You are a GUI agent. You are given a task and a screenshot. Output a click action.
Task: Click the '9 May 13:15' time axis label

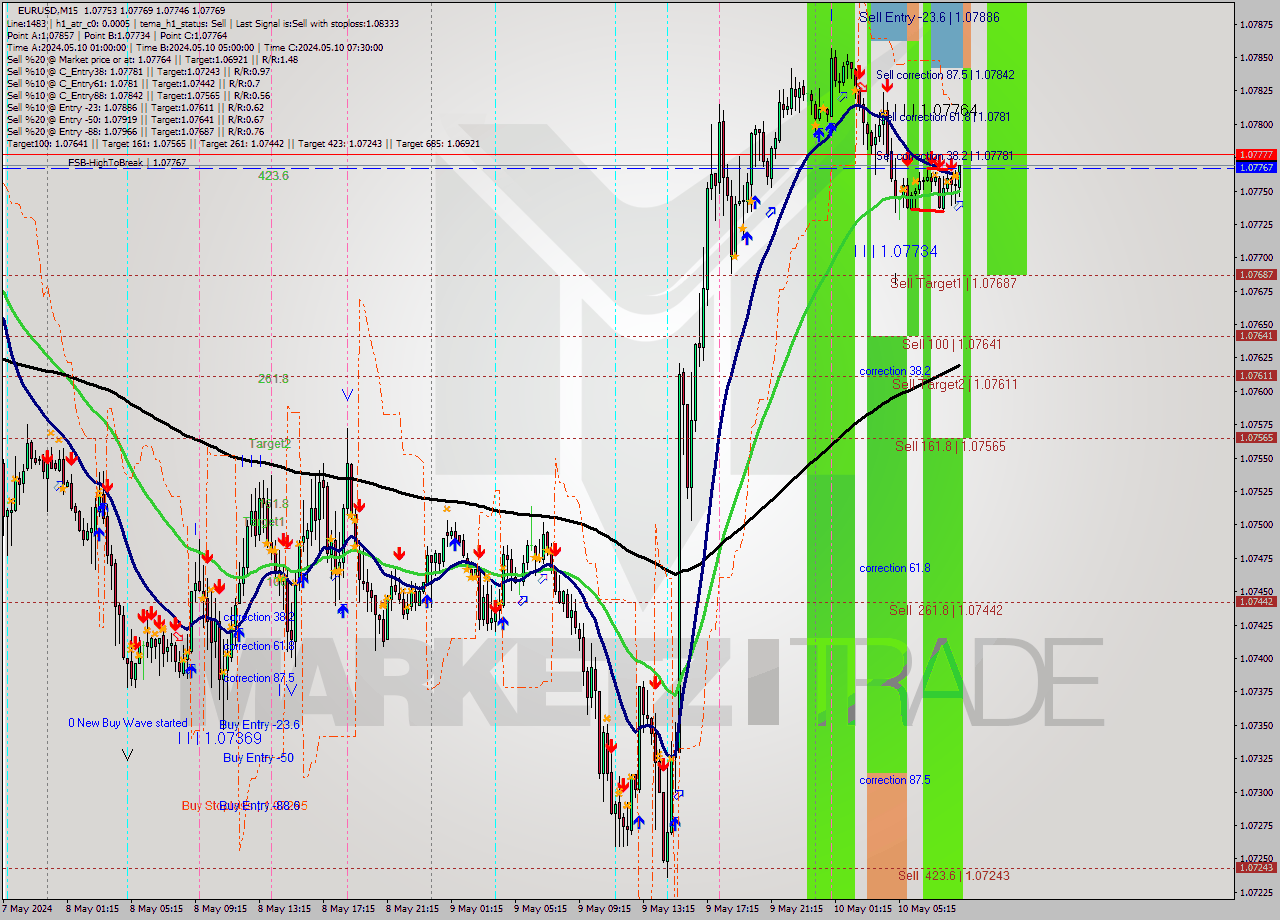669,909
